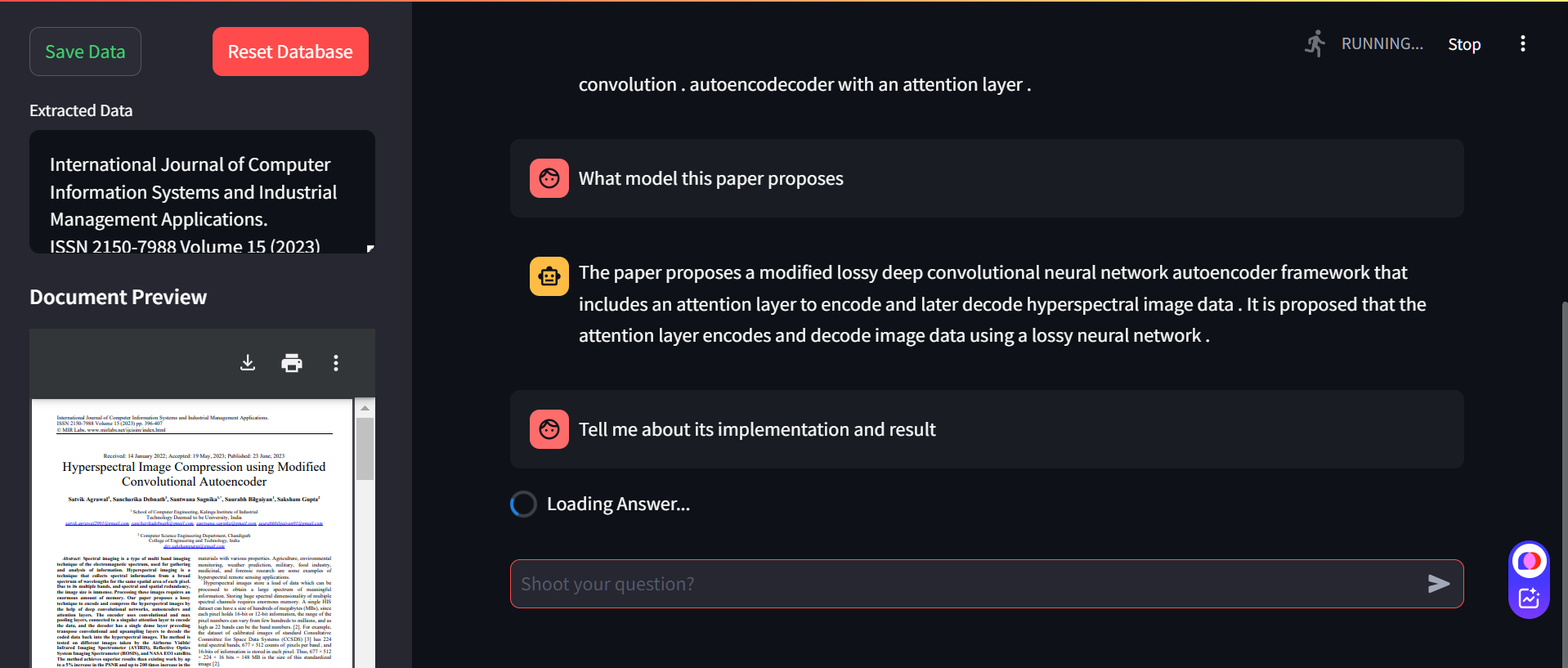
Task: Click the Loading Answer spinner
Action: click(x=522, y=504)
